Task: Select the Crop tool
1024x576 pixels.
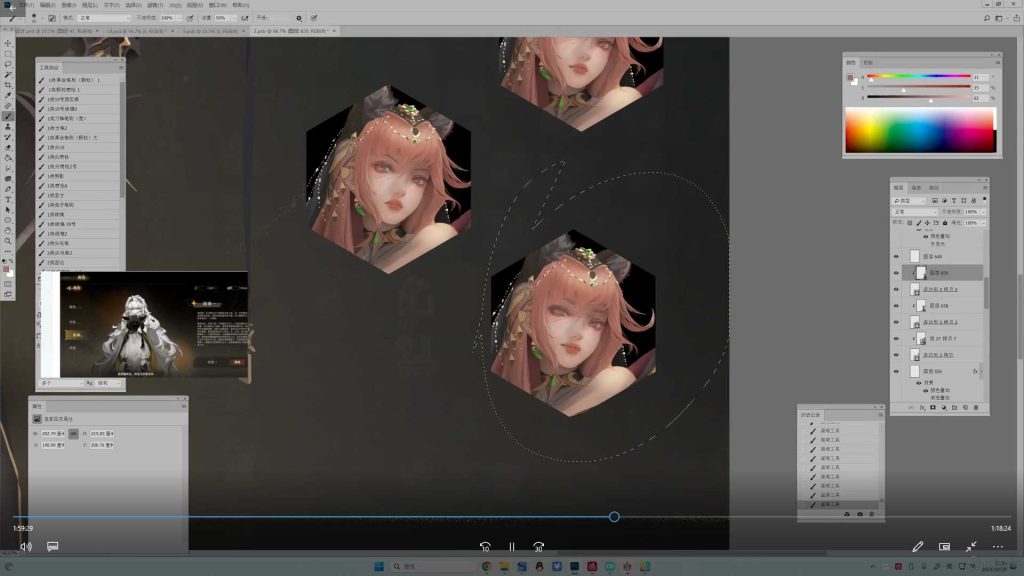Action: [8, 86]
